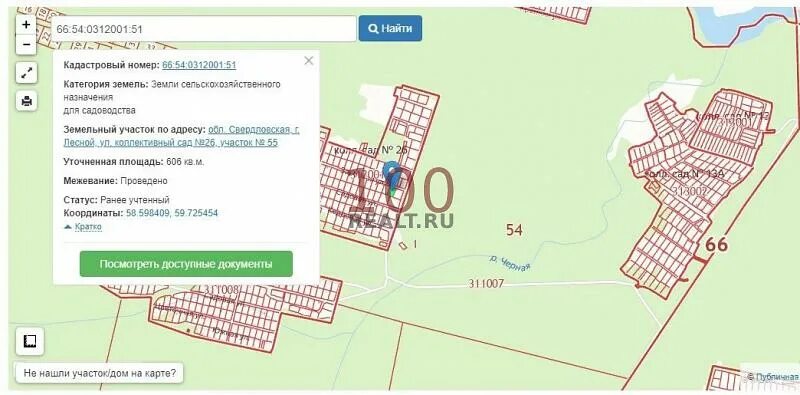Print the map using printer icon
The image size is (800, 395).
pyautogui.click(x=27, y=101)
